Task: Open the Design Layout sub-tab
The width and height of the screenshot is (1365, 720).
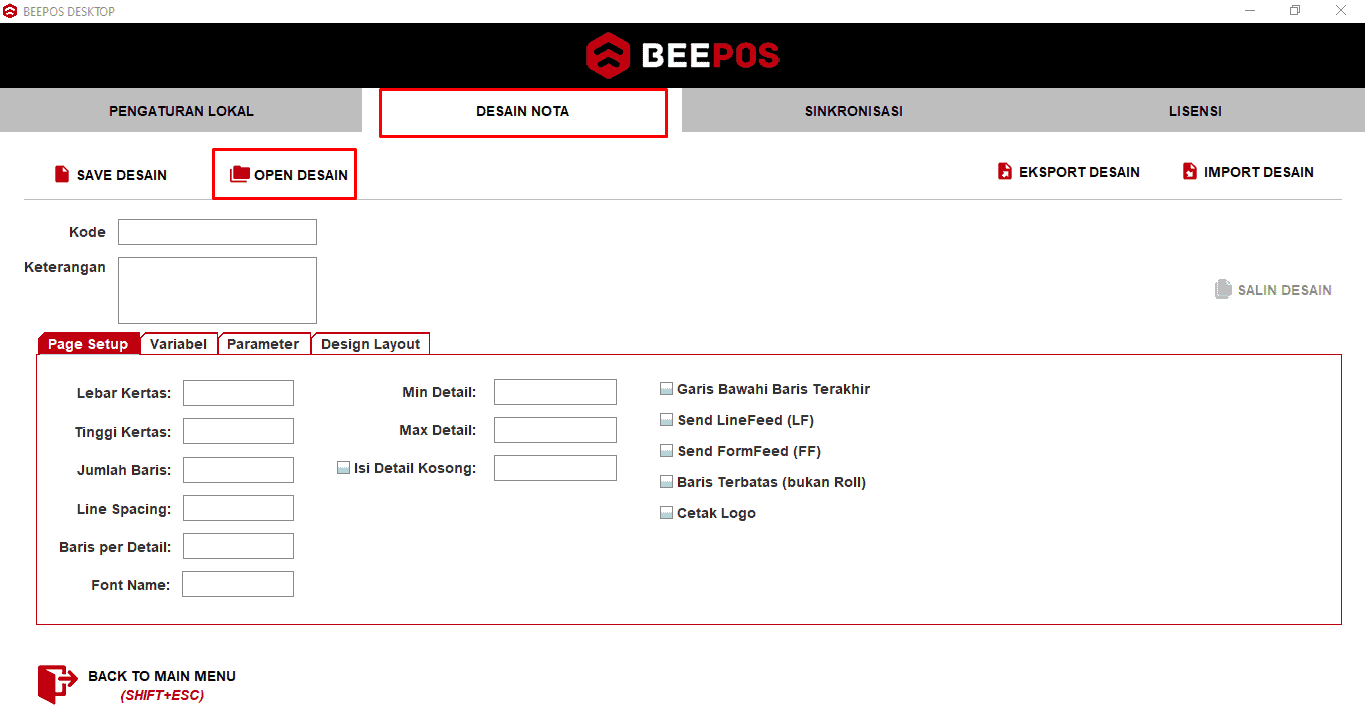Action: click(x=371, y=343)
